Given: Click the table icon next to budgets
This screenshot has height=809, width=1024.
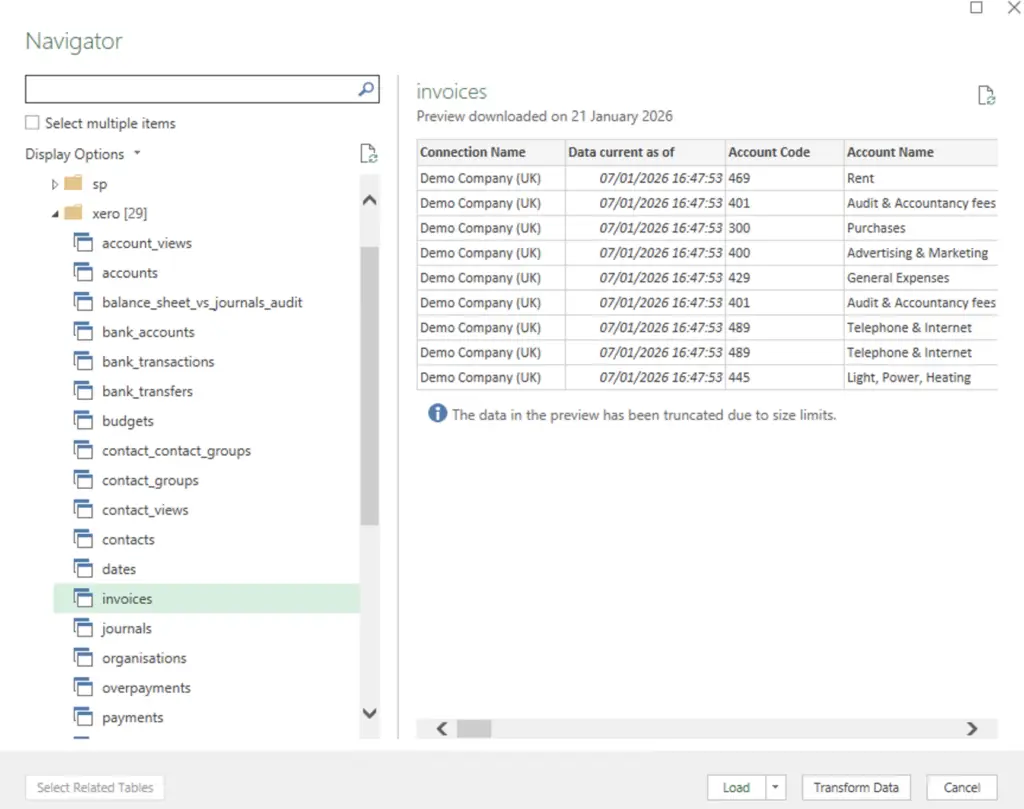Looking at the screenshot, I should 83,420.
